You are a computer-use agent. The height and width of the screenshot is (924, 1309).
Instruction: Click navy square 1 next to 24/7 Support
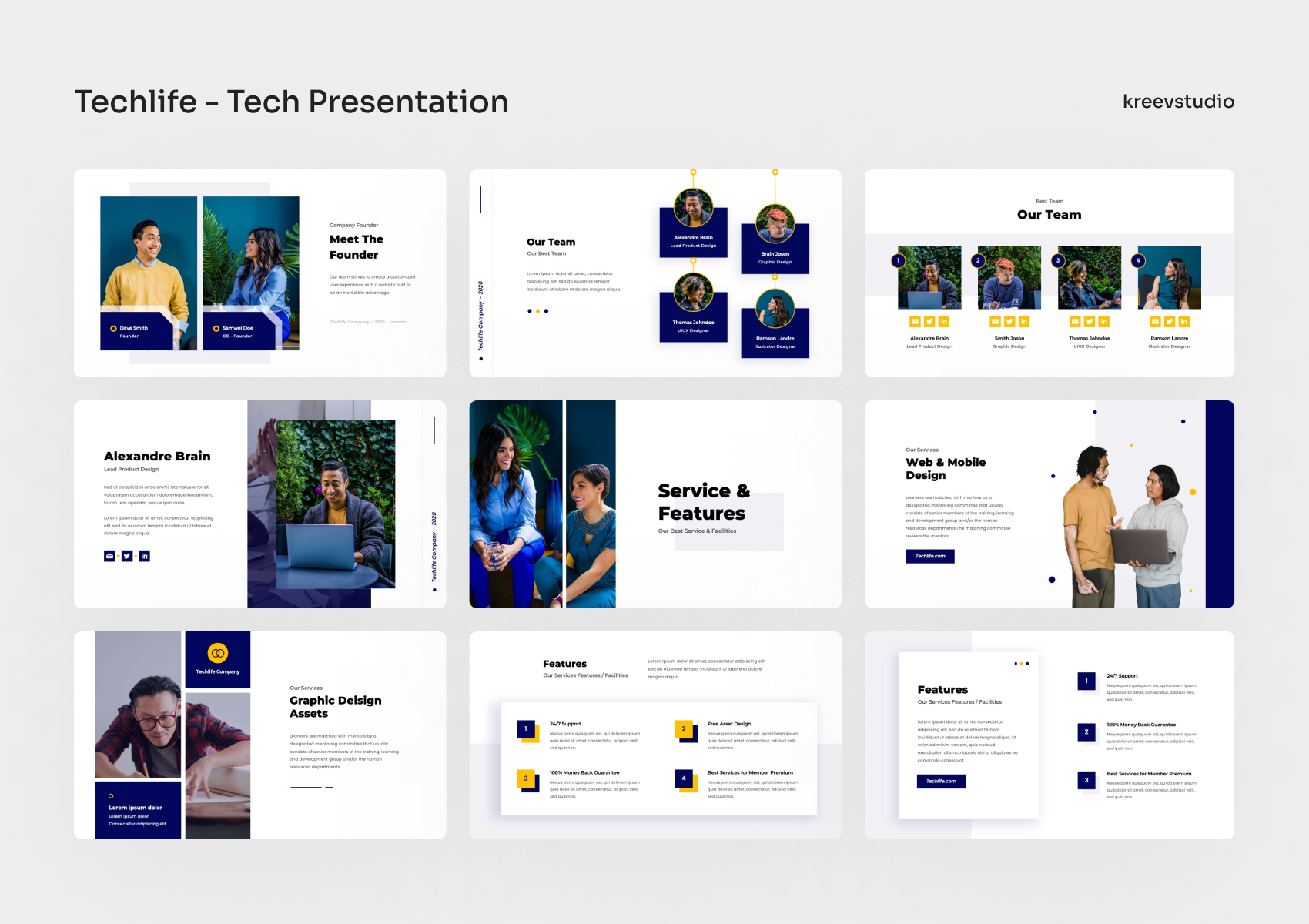tap(525, 727)
